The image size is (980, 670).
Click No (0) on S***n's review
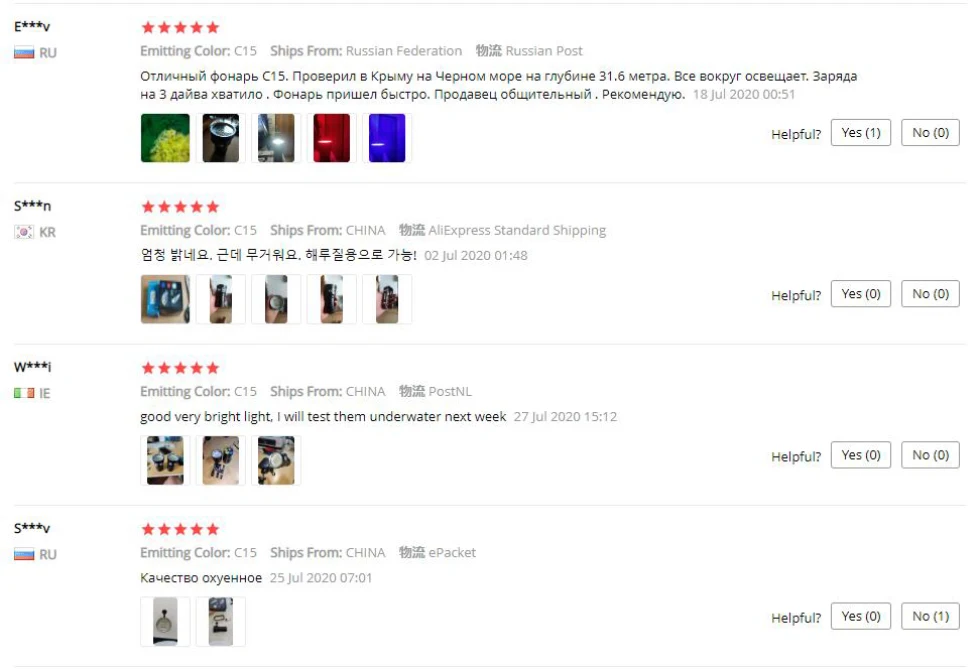[x=930, y=294]
